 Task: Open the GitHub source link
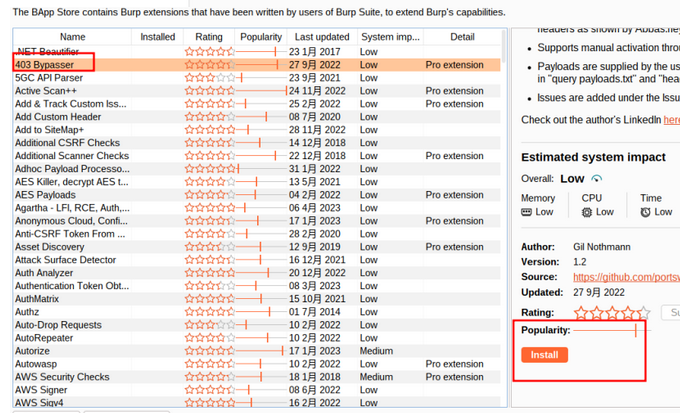[626, 277]
